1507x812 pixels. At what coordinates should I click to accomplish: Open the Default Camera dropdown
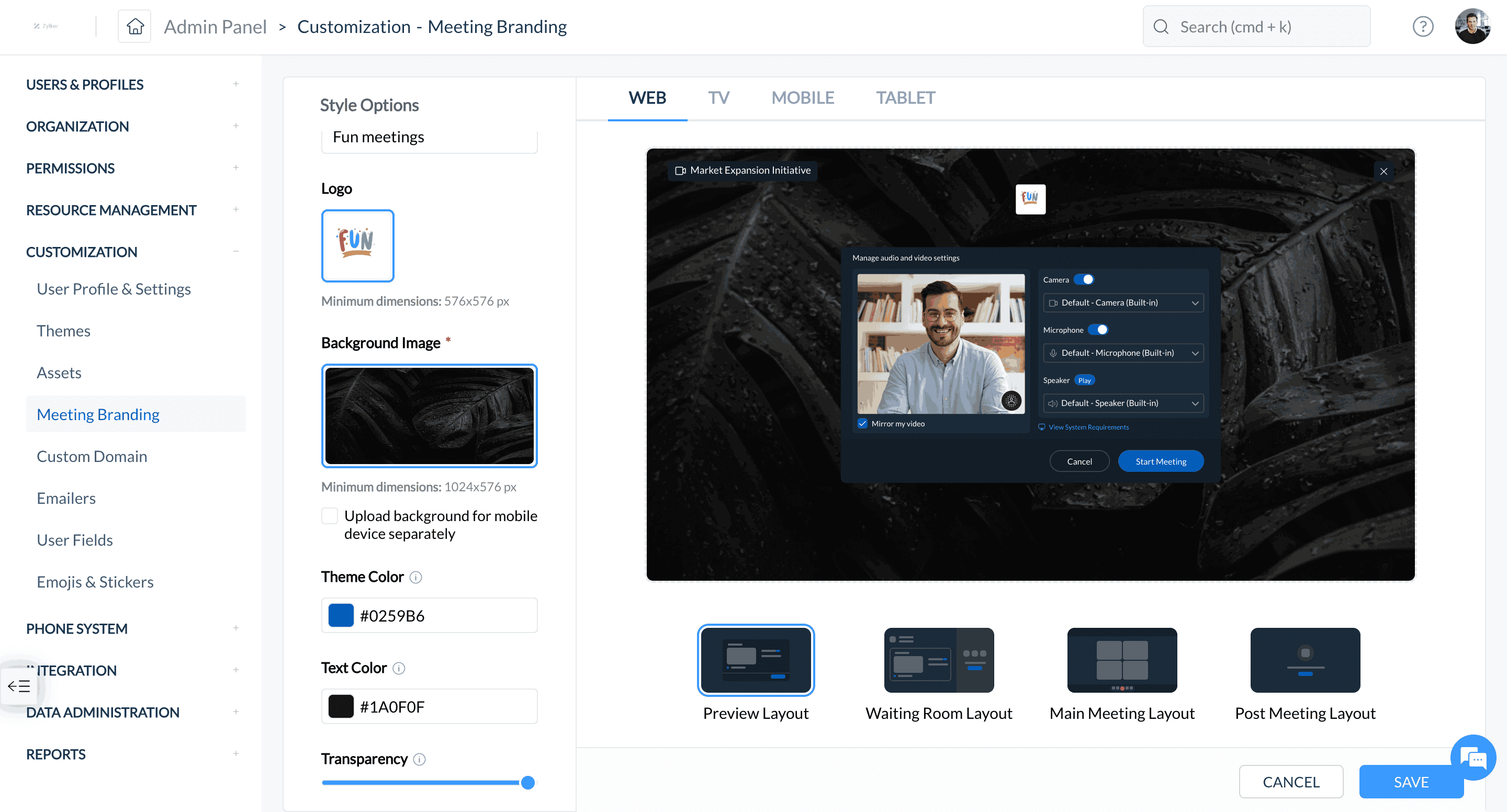coord(1122,302)
